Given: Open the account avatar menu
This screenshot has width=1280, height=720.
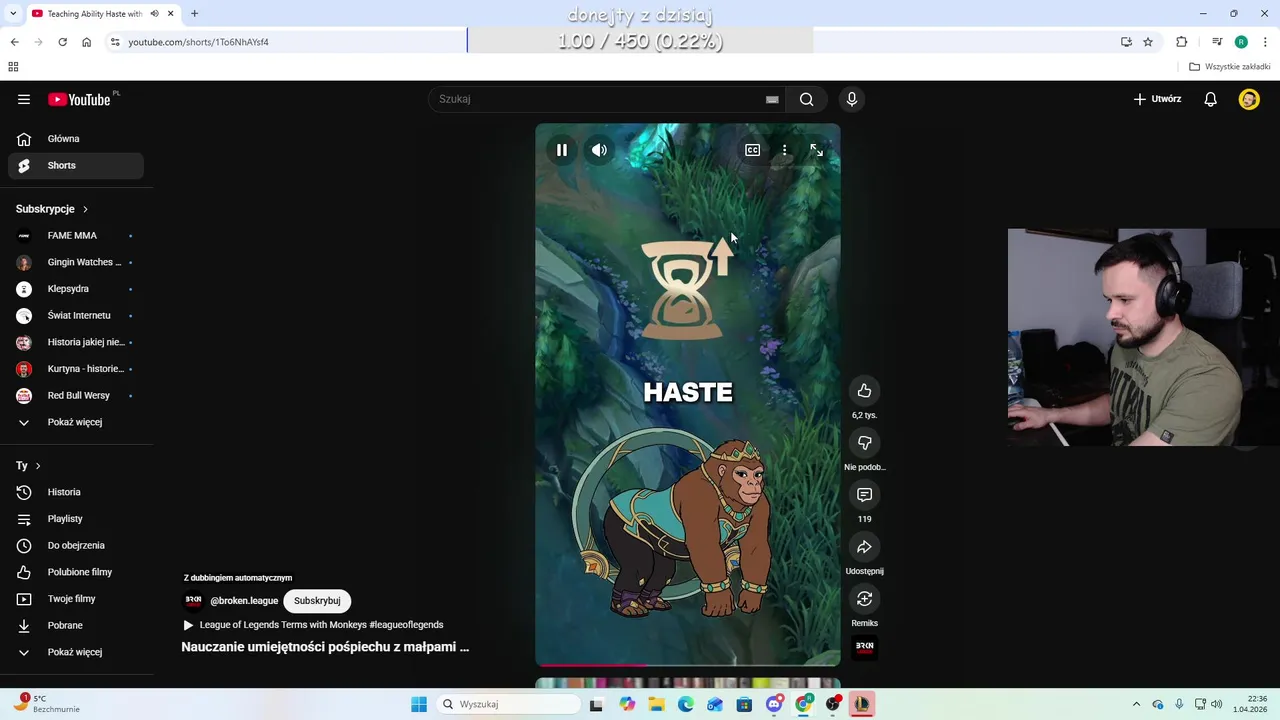Looking at the screenshot, I should [1249, 99].
